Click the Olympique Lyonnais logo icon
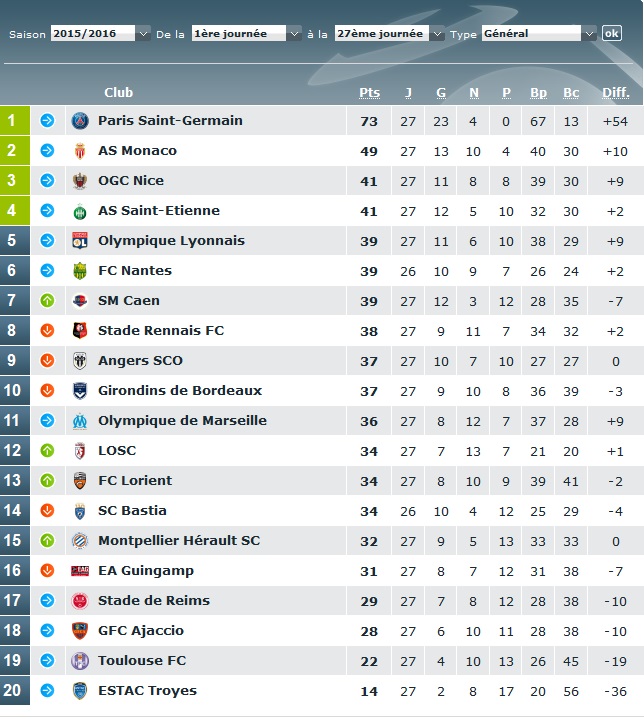The image size is (644, 719). (80, 241)
